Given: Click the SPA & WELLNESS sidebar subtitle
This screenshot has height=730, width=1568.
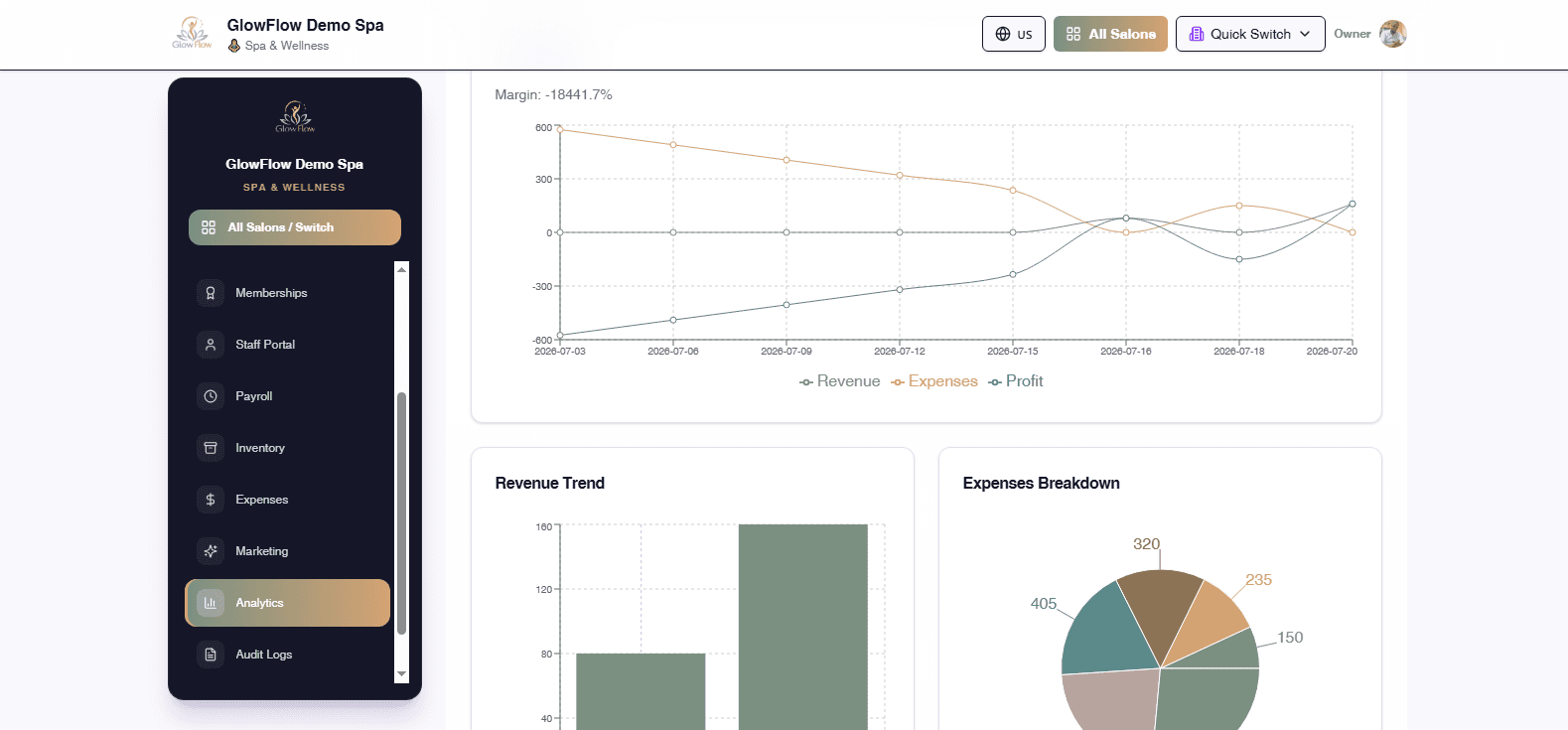Looking at the screenshot, I should coord(294,188).
